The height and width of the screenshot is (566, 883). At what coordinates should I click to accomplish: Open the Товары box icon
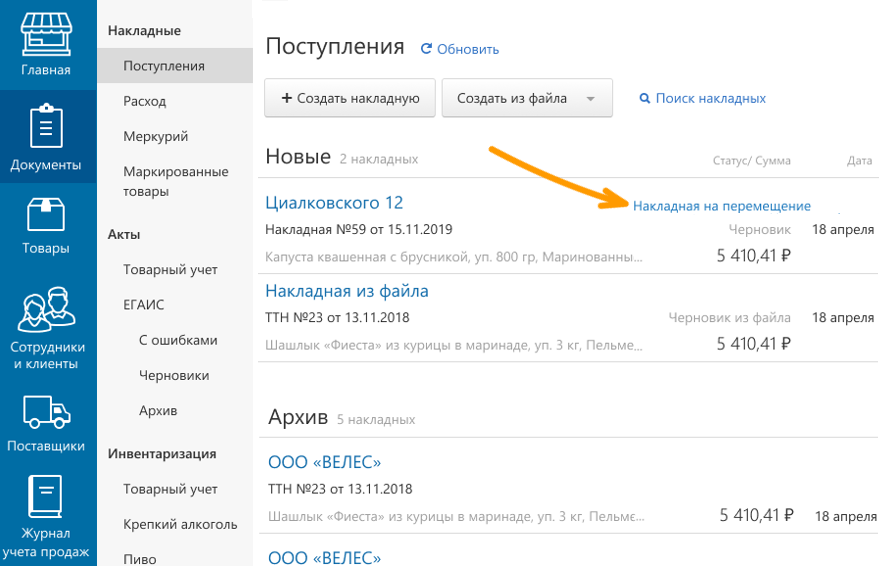(x=46, y=215)
